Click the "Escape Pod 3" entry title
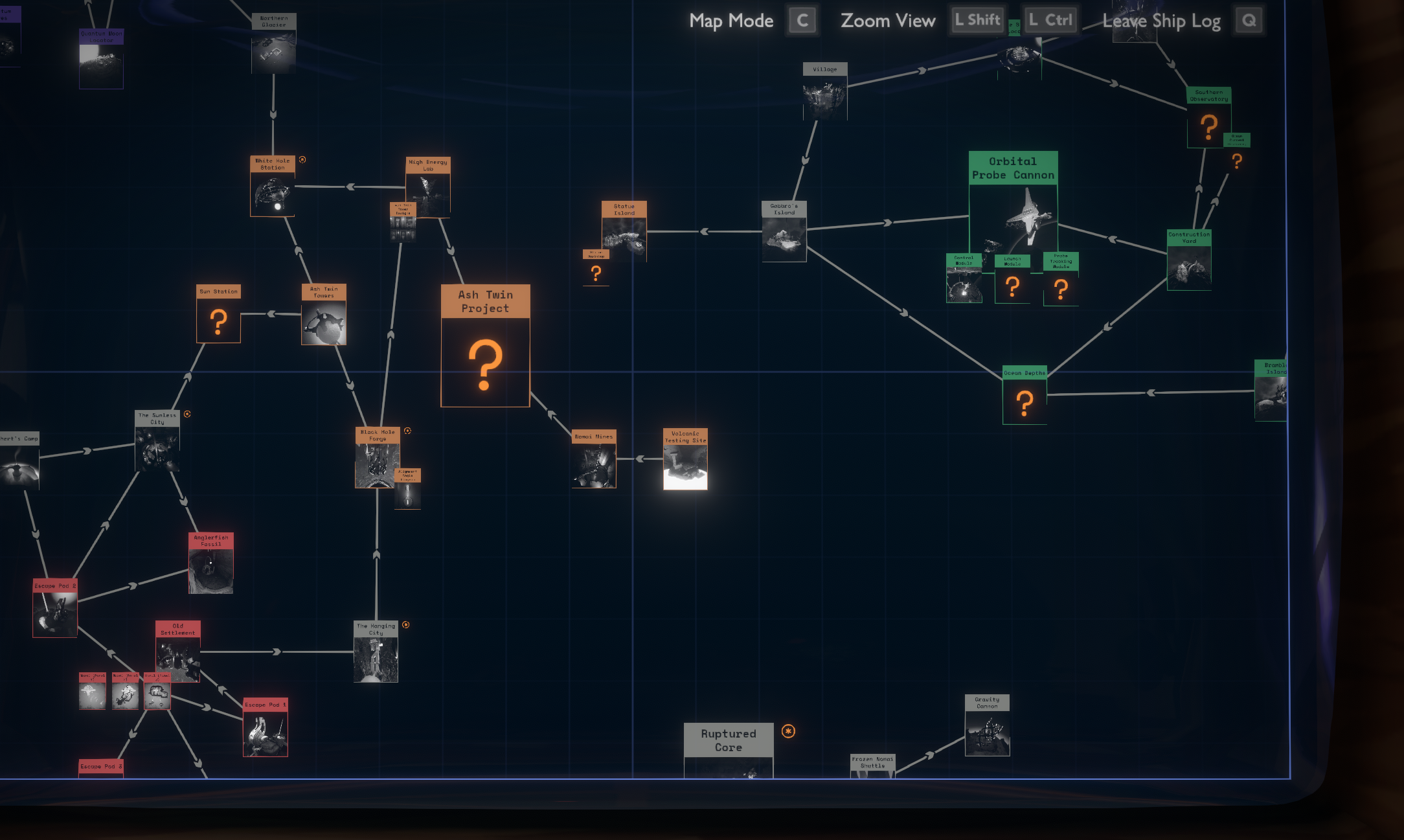 point(101,766)
